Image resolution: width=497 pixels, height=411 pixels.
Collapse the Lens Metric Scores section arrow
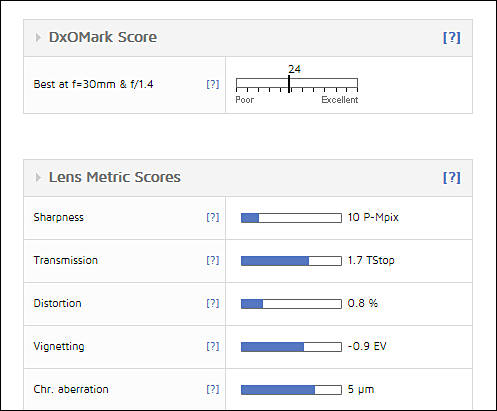coord(38,177)
